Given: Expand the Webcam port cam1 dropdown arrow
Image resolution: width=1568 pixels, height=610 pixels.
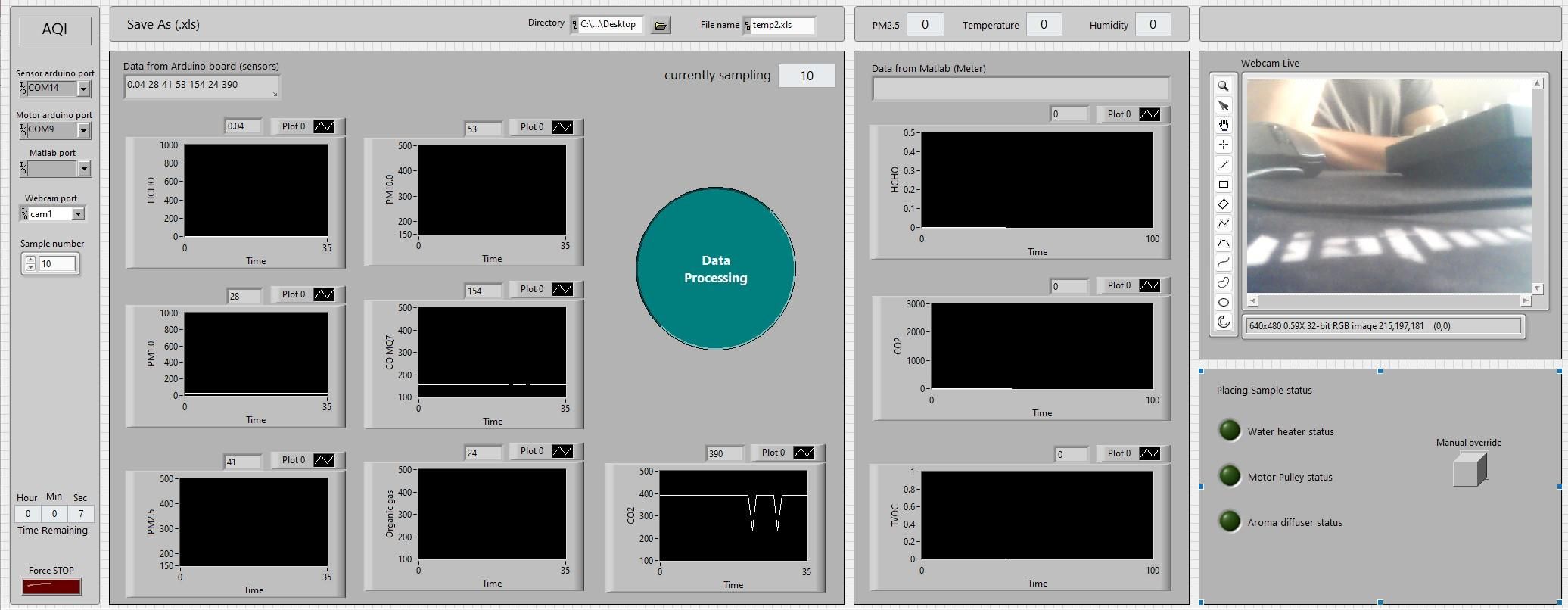Looking at the screenshot, I should click(77, 214).
